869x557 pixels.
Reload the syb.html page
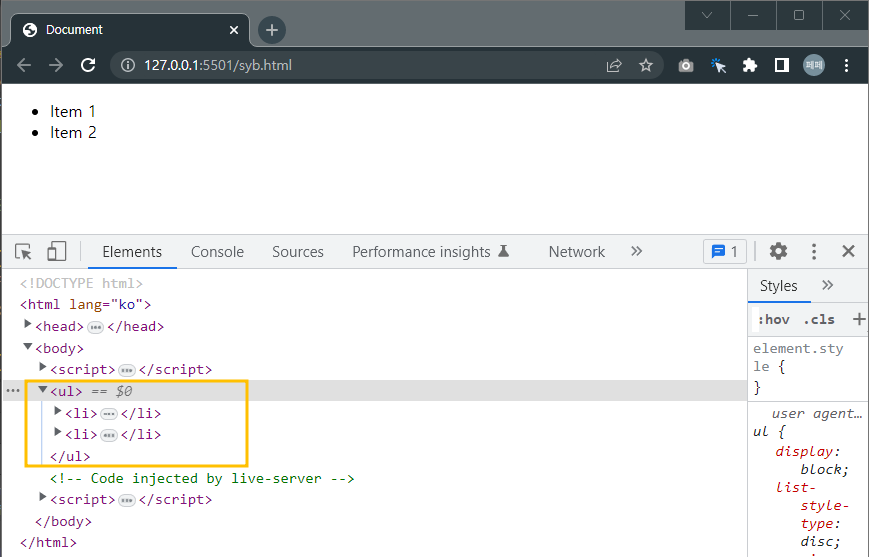click(x=88, y=65)
